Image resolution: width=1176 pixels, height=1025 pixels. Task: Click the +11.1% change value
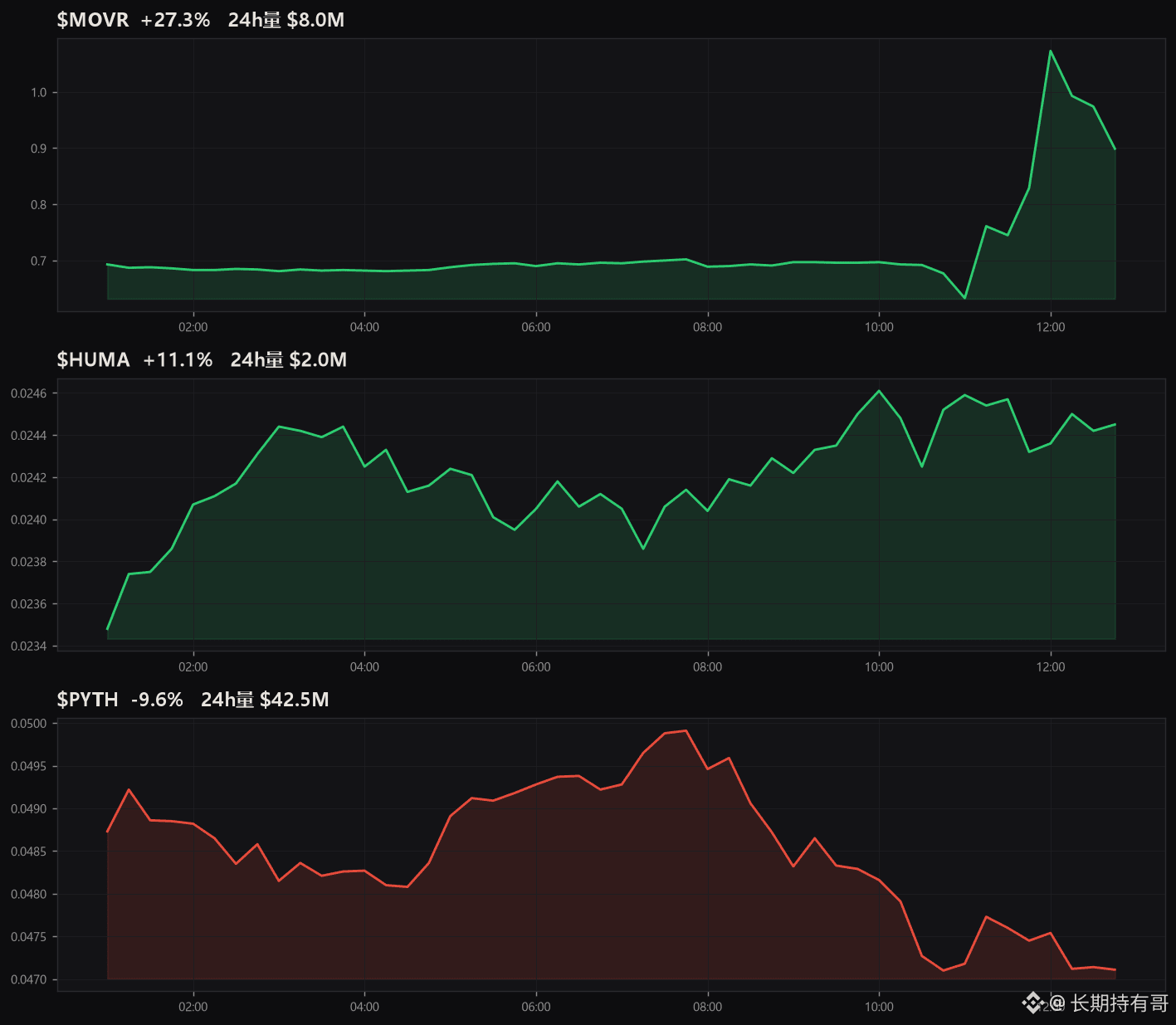178,359
